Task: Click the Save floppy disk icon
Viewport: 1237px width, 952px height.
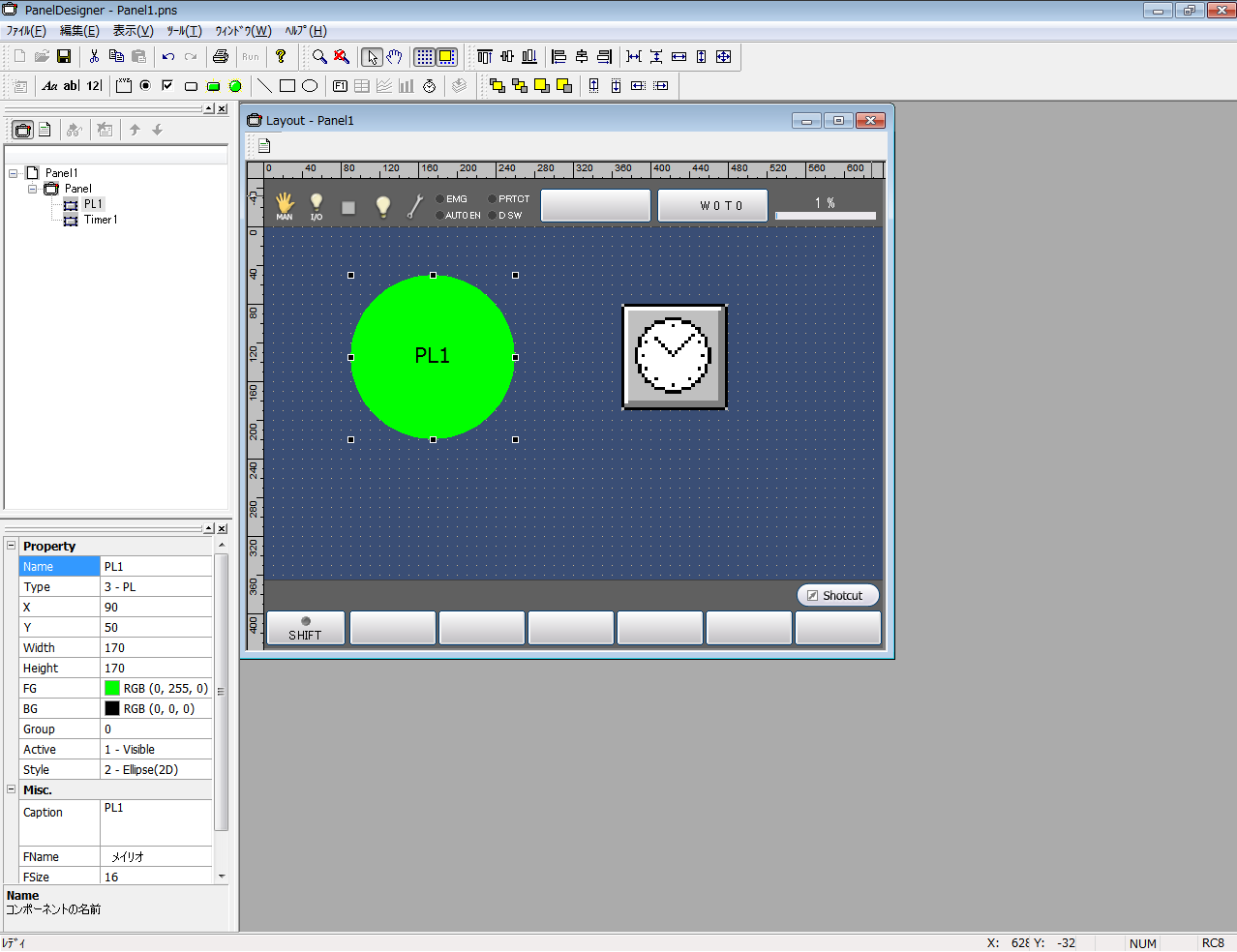Action: coord(64,57)
